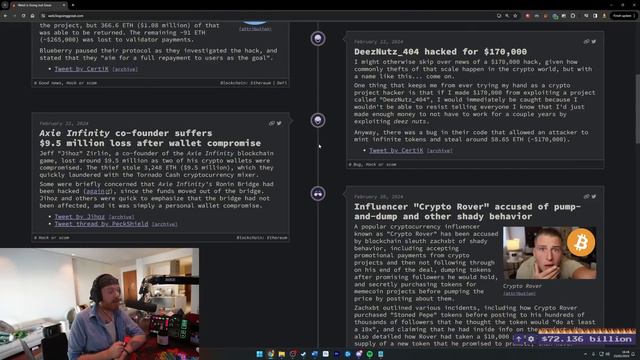Click the zoom magnifier icon in the address bar
Screen dimensions: 640x360
click(x=507, y=16)
